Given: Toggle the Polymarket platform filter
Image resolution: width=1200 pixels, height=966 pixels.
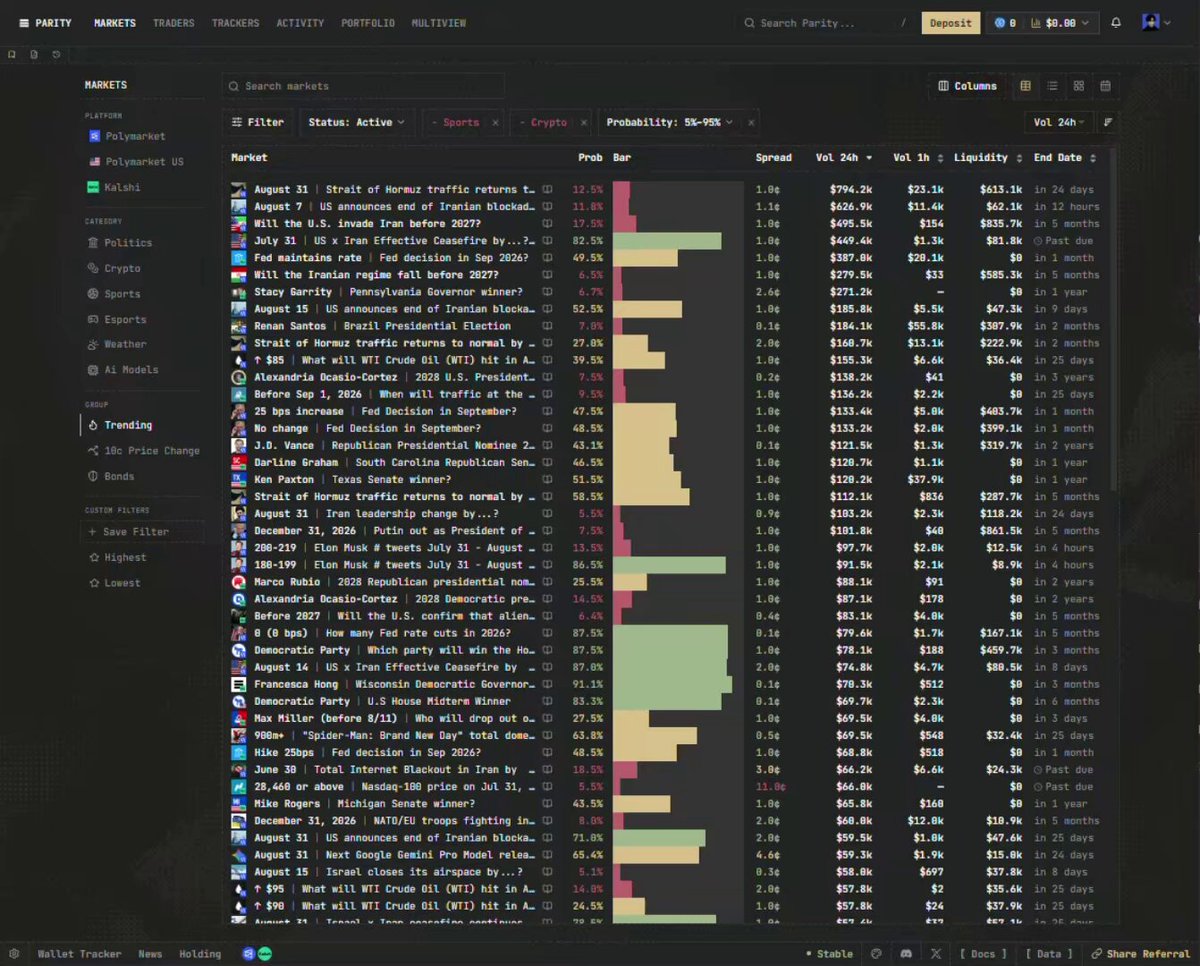Looking at the screenshot, I should coord(127,136).
